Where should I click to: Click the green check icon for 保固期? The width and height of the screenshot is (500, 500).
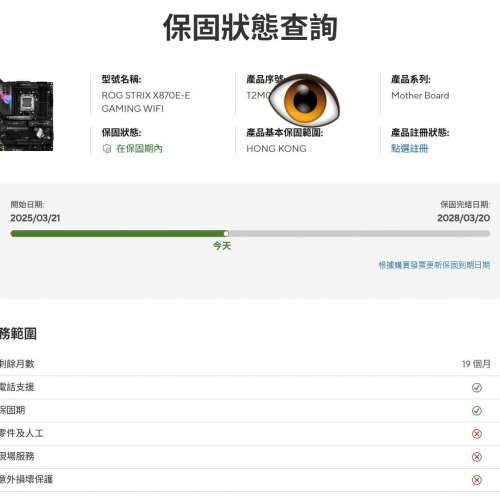[477, 410]
